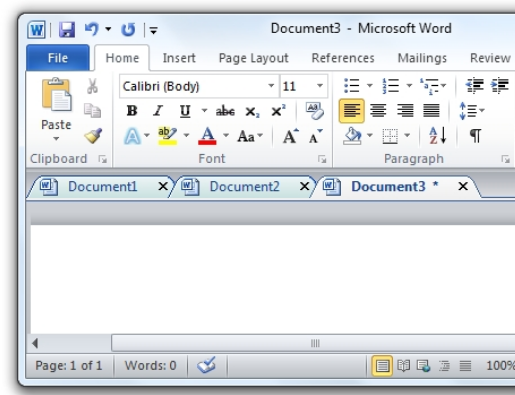Open Customize Quick Access Toolbar dropdown
The image size is (515, 395).
point(153,30)
